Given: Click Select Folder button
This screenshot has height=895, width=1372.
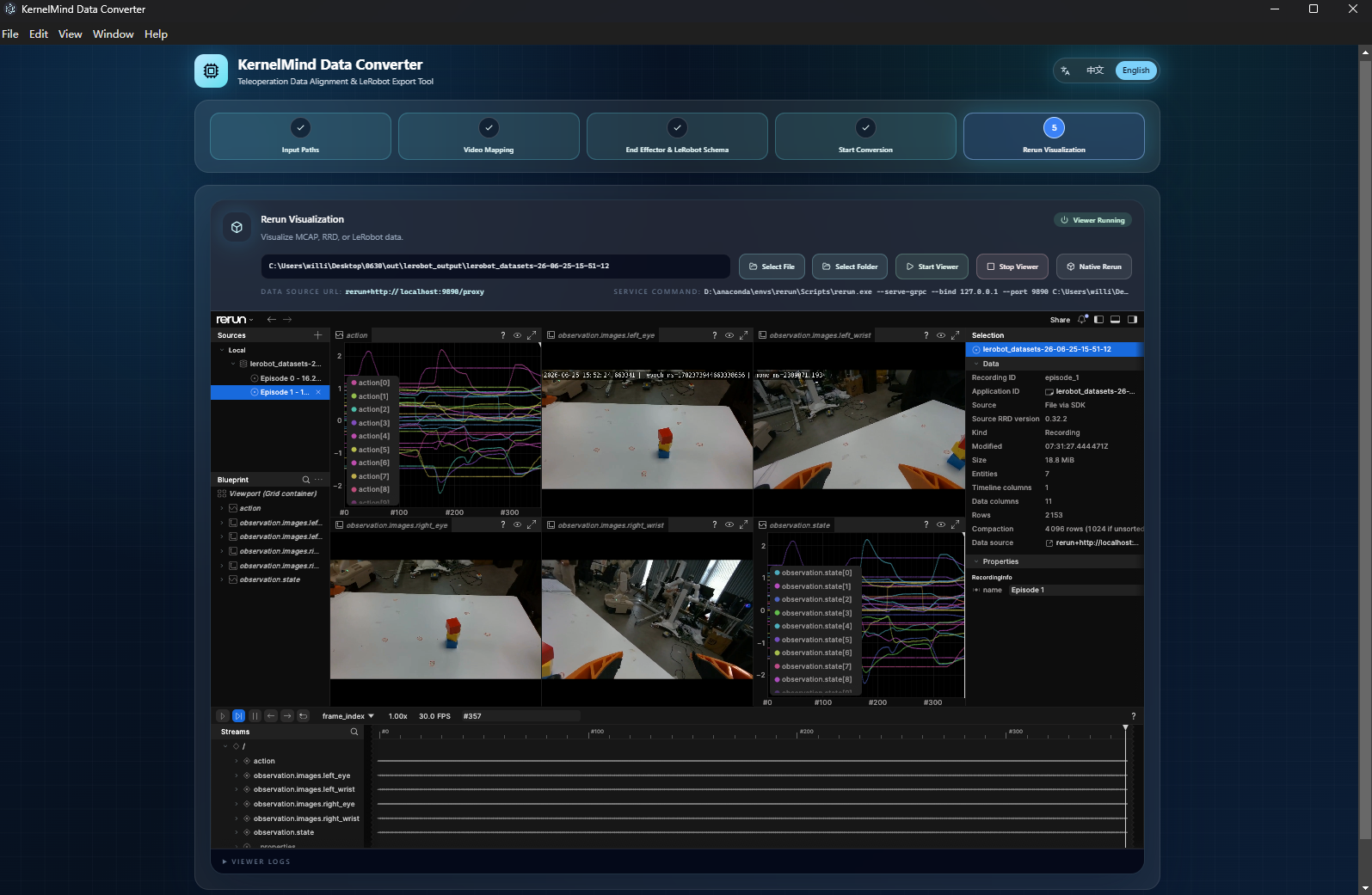Looking at the screenshot, I should coord(850,267).
